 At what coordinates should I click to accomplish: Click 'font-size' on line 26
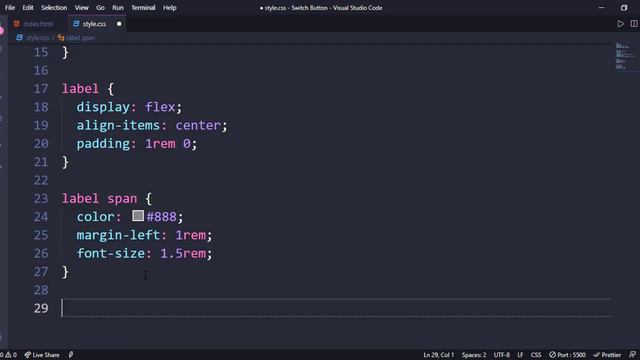pos(111,253)
